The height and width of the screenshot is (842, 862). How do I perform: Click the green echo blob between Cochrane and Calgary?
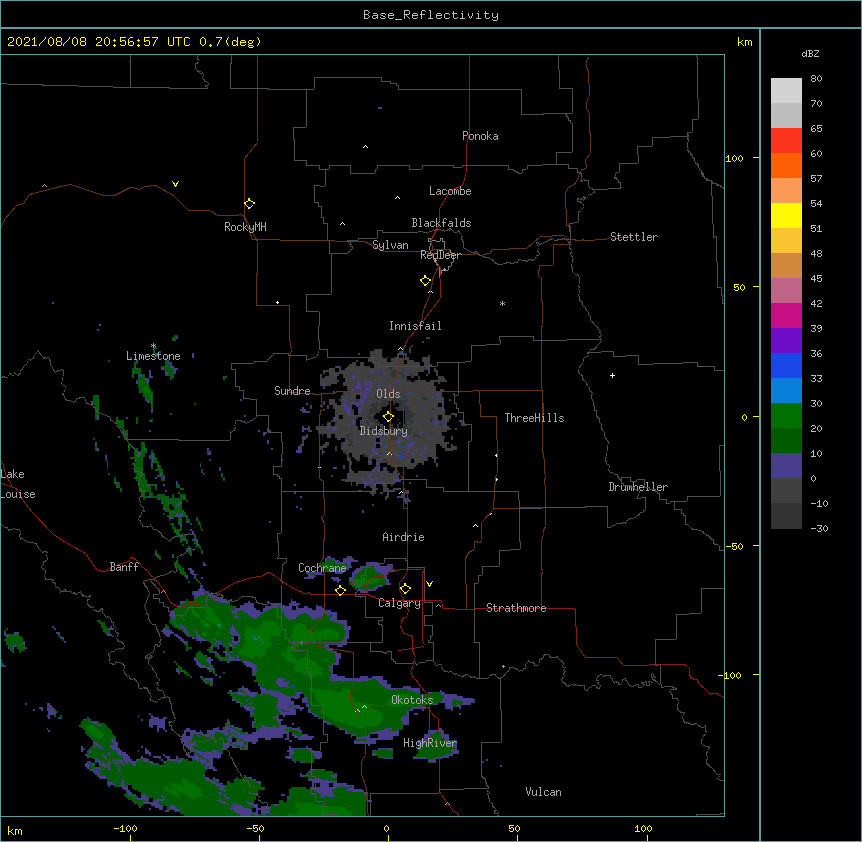(369, 577)
